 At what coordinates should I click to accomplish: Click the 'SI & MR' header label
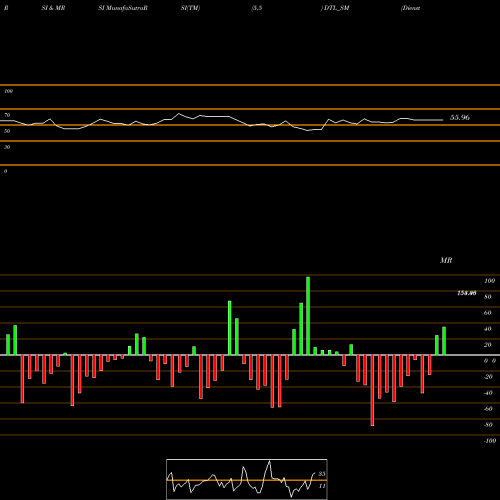coord(53,8)
